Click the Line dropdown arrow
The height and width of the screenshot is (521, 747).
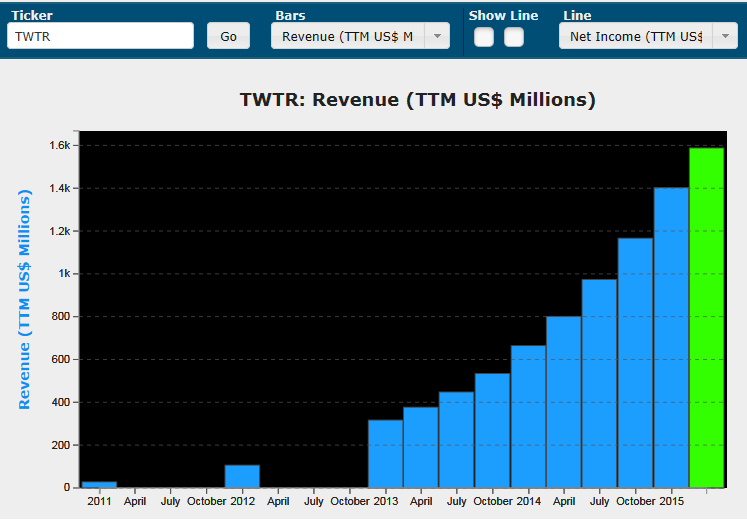click(x=725, y=36)
